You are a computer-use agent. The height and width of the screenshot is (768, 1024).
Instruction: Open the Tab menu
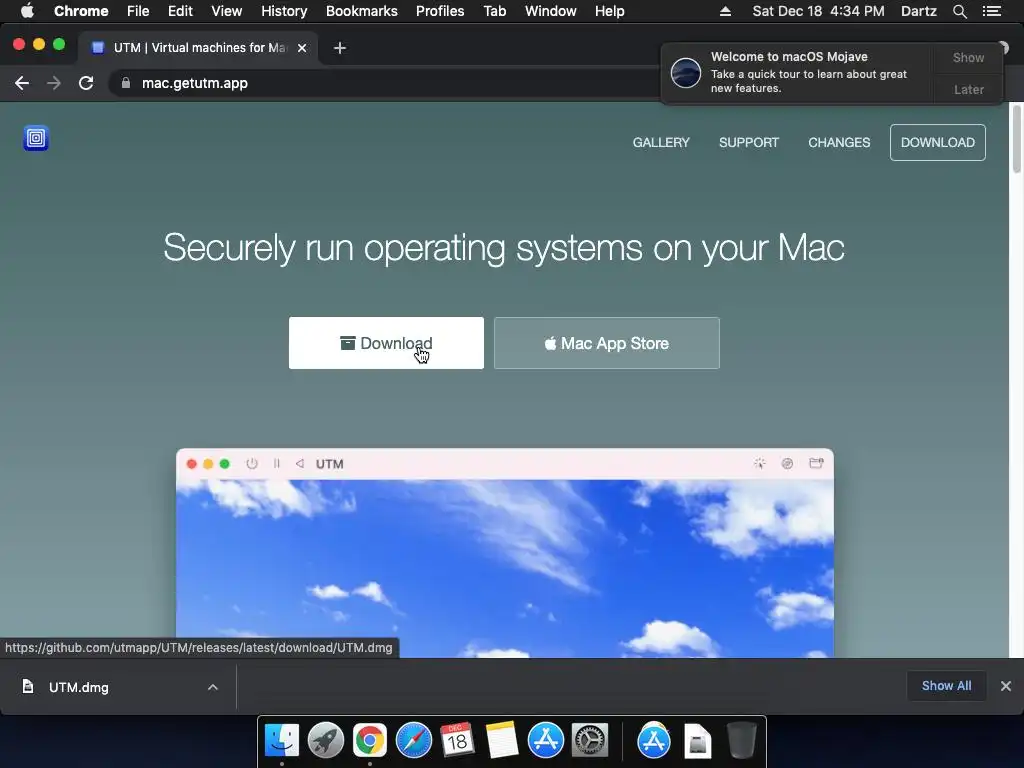coord(495,11)
